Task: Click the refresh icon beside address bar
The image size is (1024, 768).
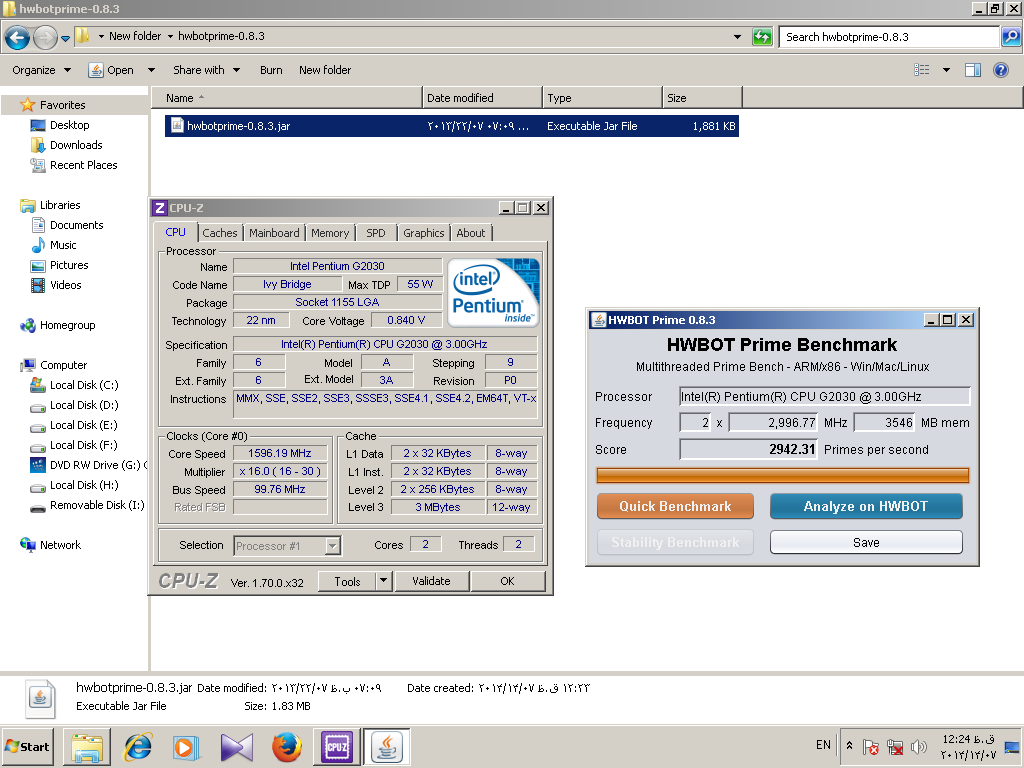Action: [762, 37]
